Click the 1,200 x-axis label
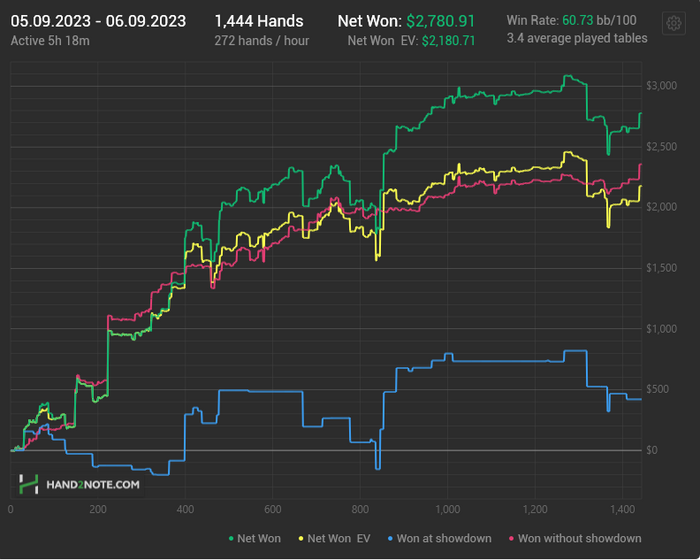This screenshot has height=560, width=700. [535, 510]
